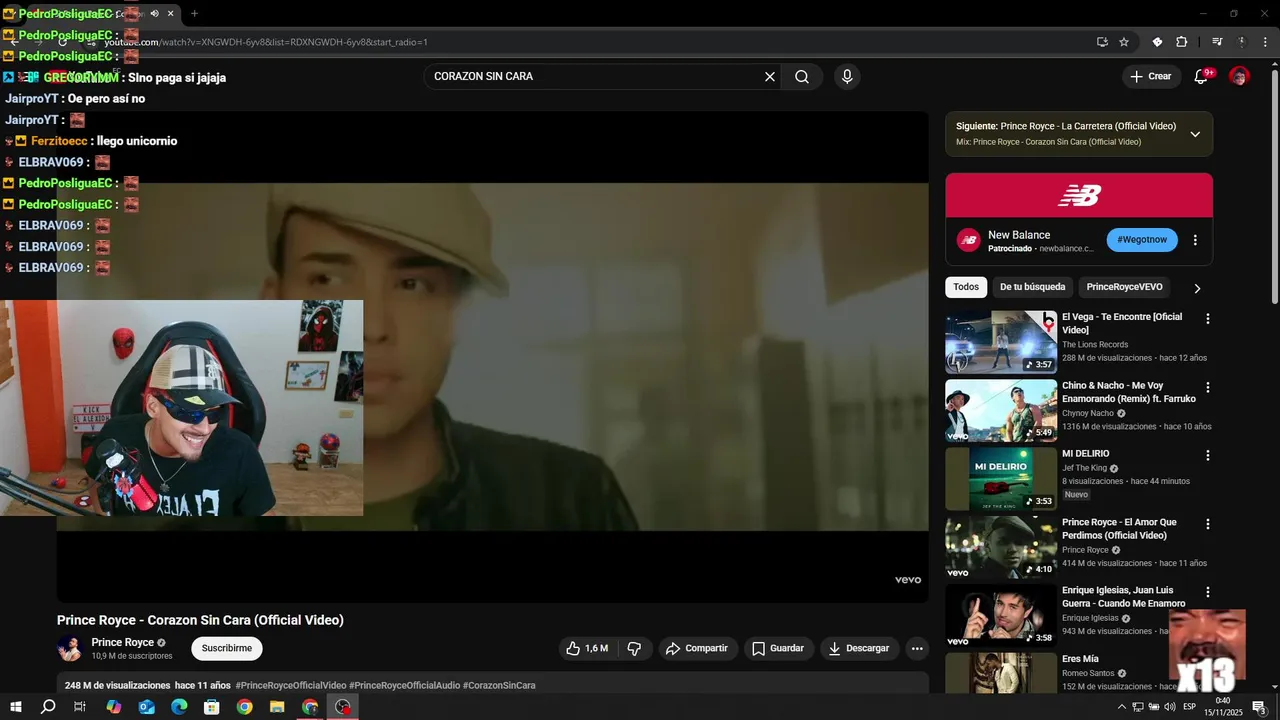Launch Copilot from taskbar
1280x720 pixels.
pyautogui.click(x=113, y=707)
